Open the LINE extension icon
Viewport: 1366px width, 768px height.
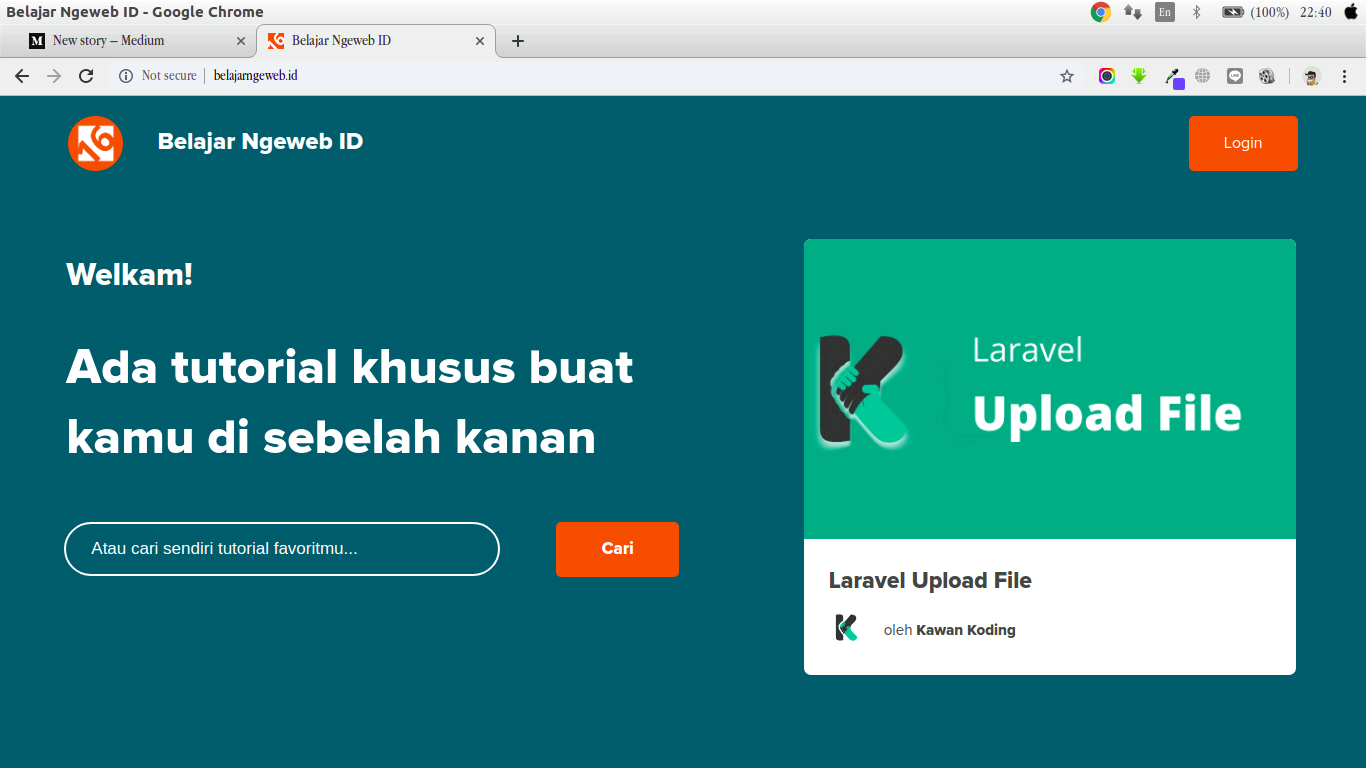pyautogui.click(x=1235, y=76)
